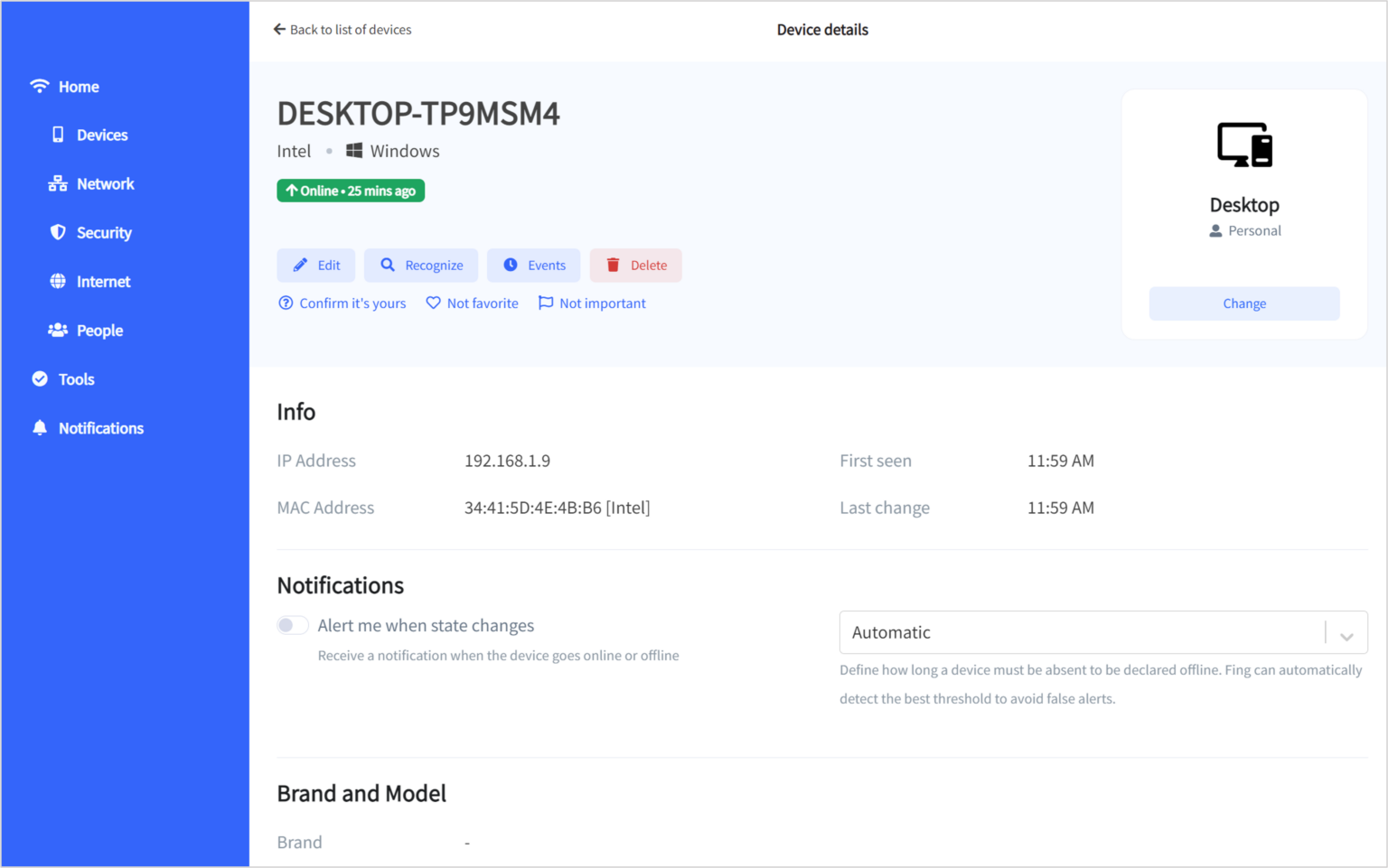Click the People group icon

coord(58,331)
